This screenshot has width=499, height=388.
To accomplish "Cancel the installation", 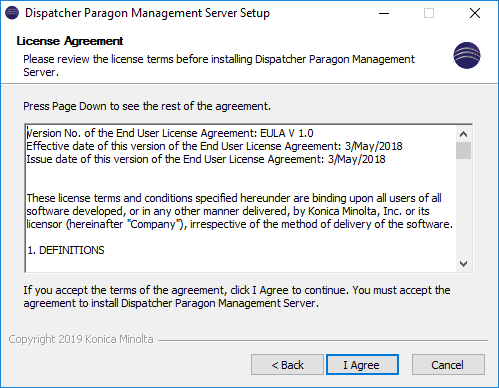I will [x=448, y=365].
